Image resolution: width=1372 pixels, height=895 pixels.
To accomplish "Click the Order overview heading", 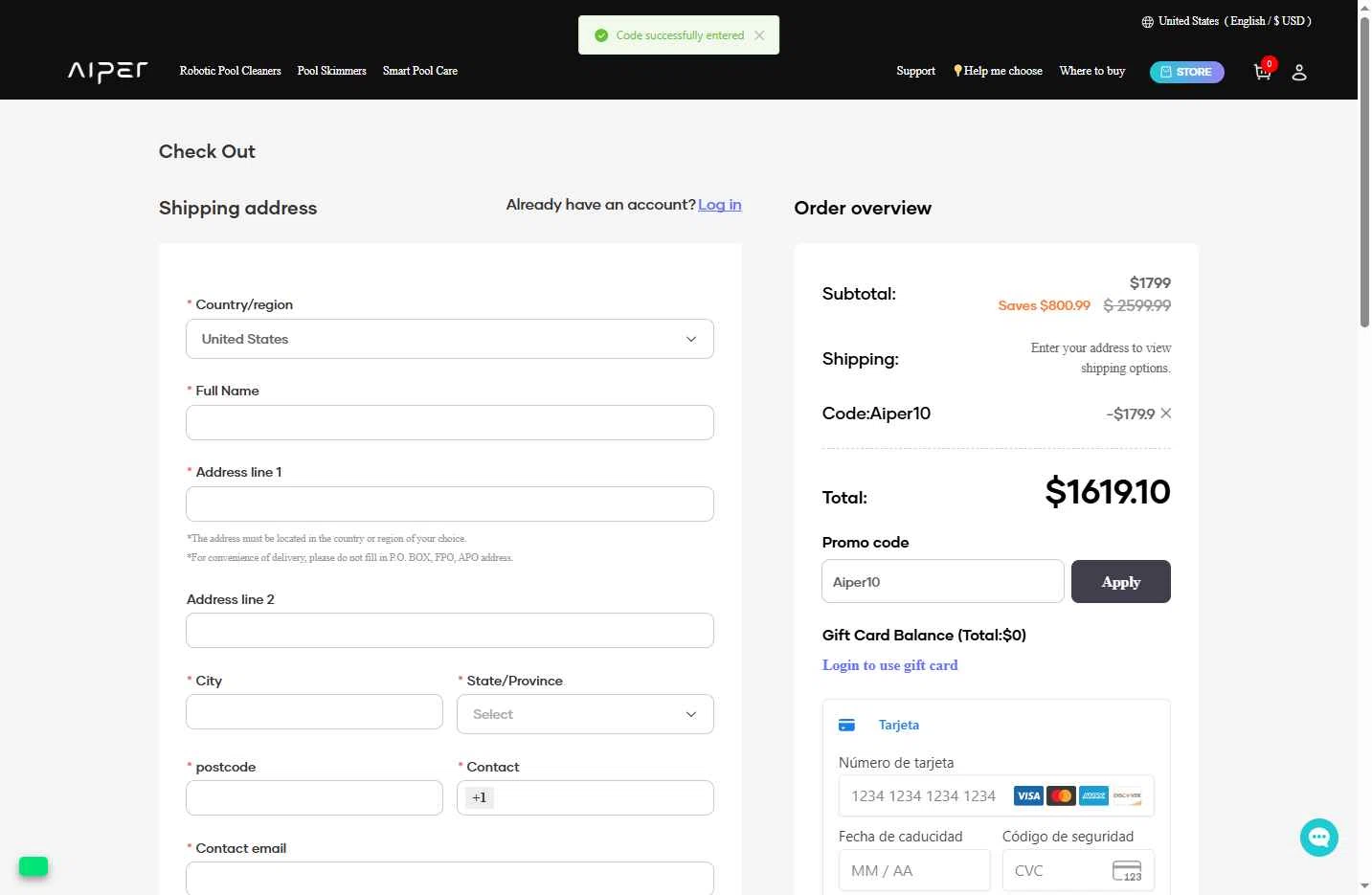I will 863,208.
